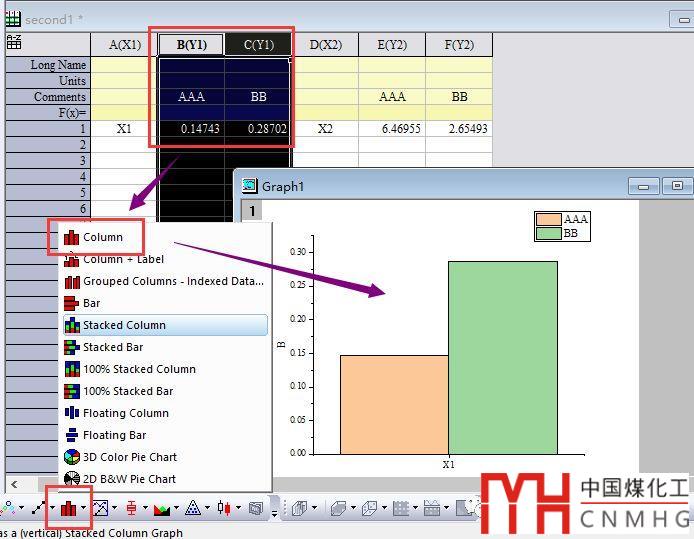Click the line+symbol plot toolbar icon
Image resolution: width=694 pixels, height=539 pixels.
click(39, 508)
